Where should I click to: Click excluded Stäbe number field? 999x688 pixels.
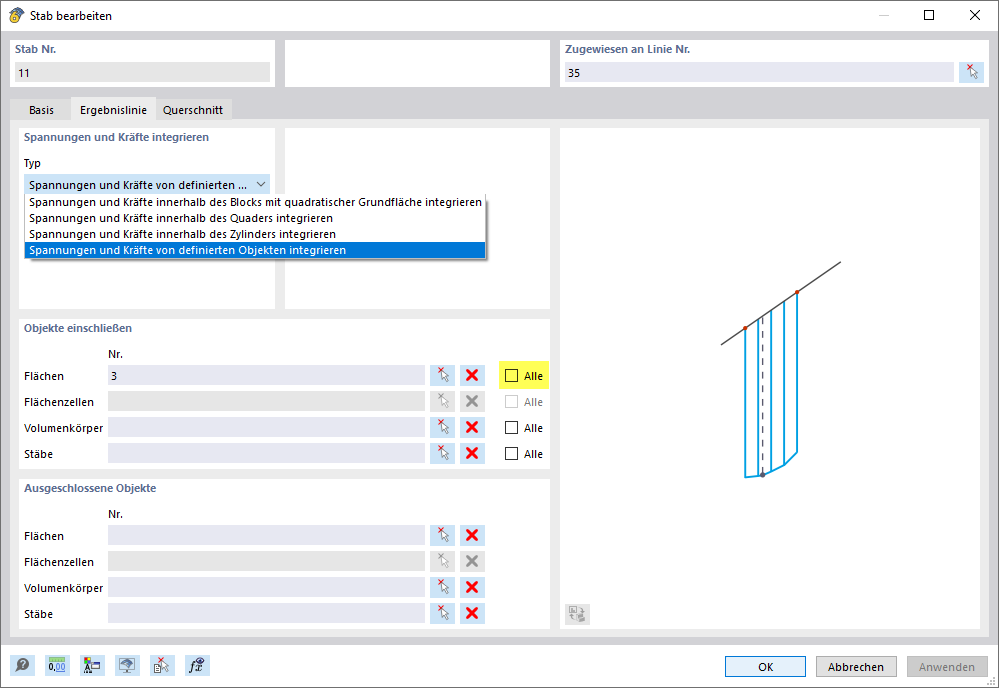click(266, 613)
